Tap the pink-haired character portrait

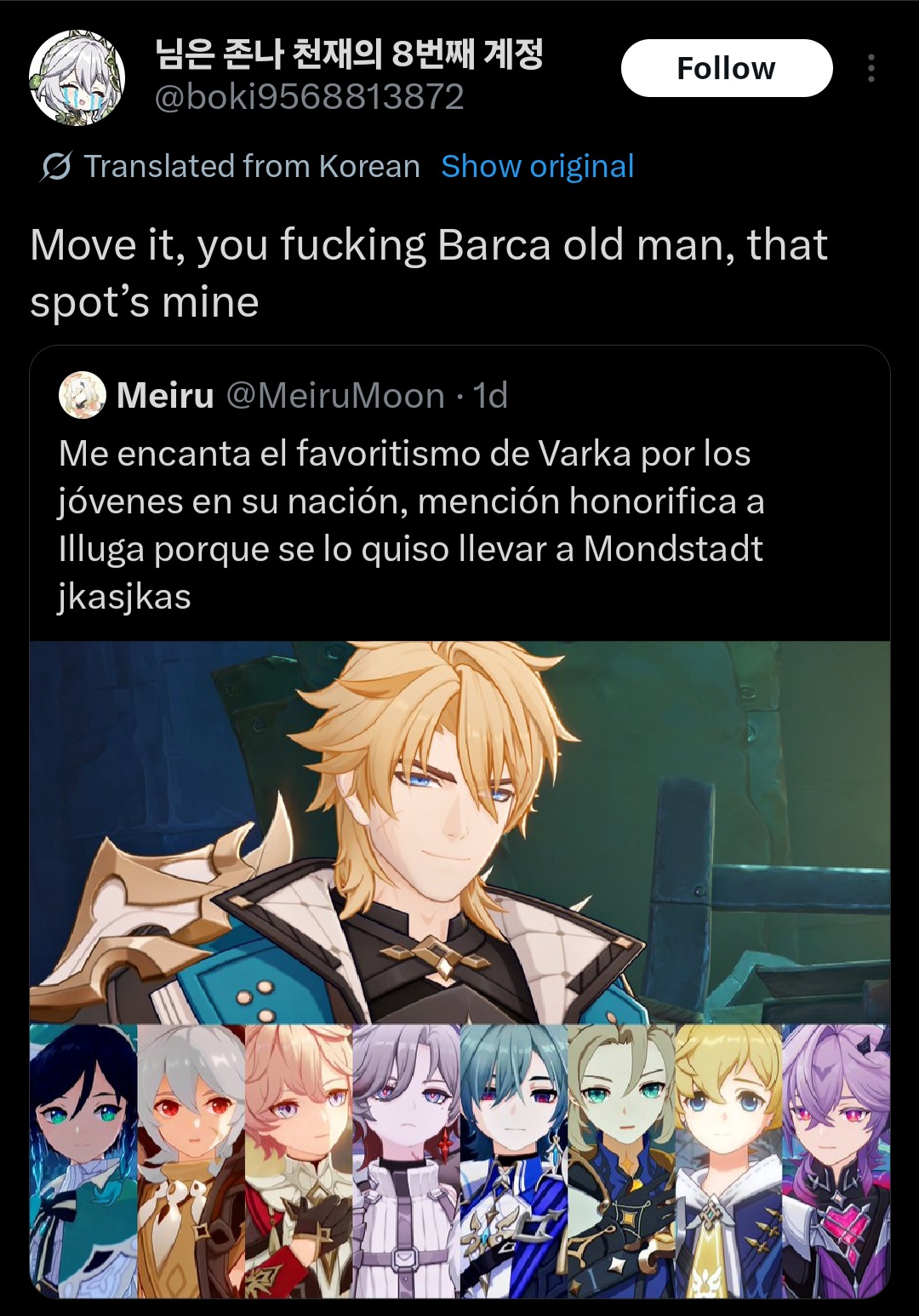[x=299, y=1161]
